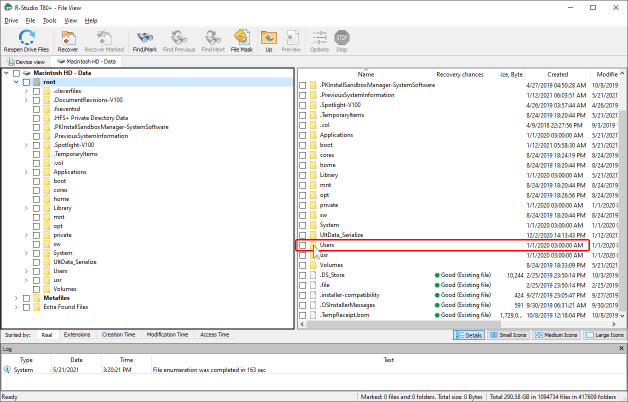Switch to the Device view tab
Image resolution: width=628 pixels, height=402 pixels.
26,62
